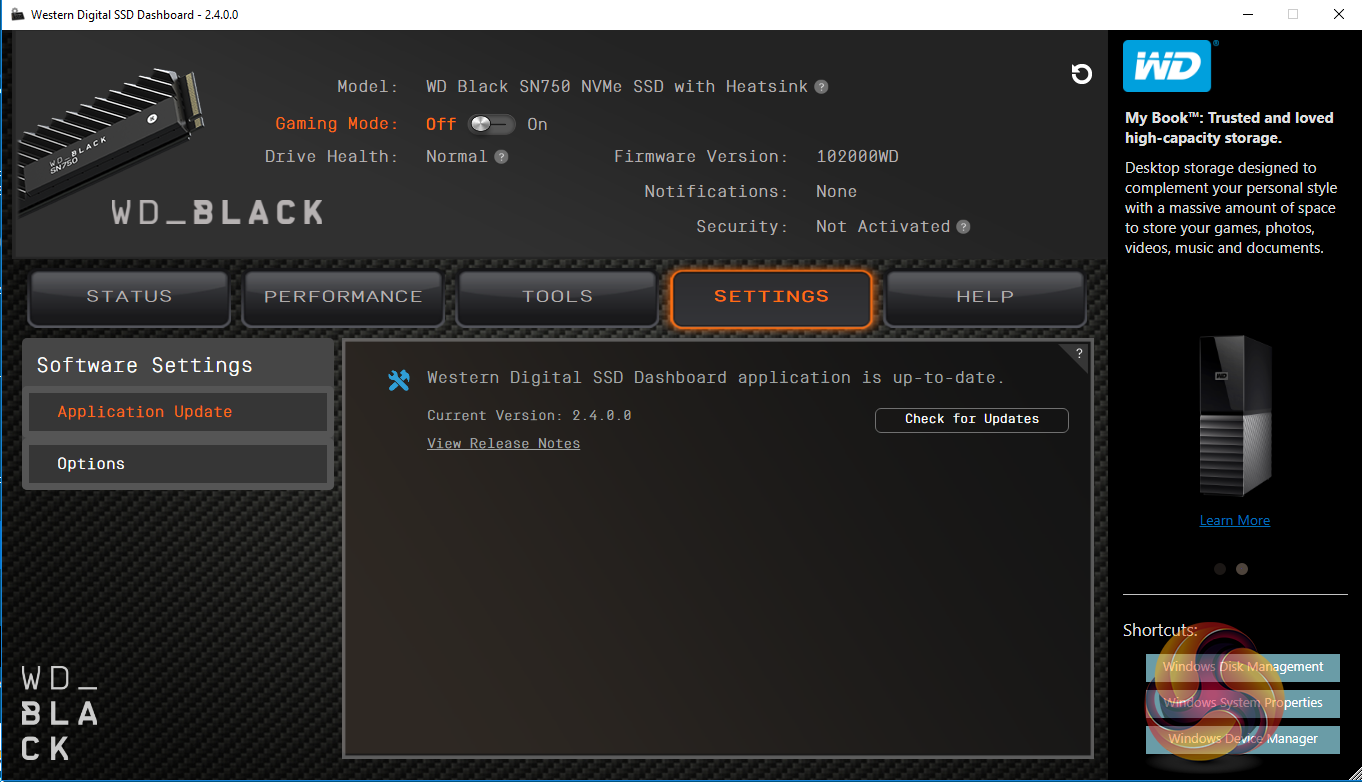
Task: Select Application Update in Software Settings
Action: tap(178, 412)
